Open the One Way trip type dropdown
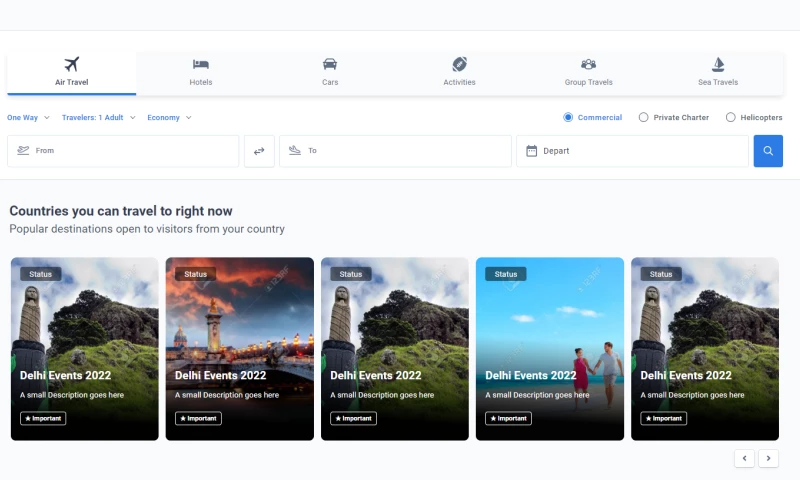 coord(28,117)
